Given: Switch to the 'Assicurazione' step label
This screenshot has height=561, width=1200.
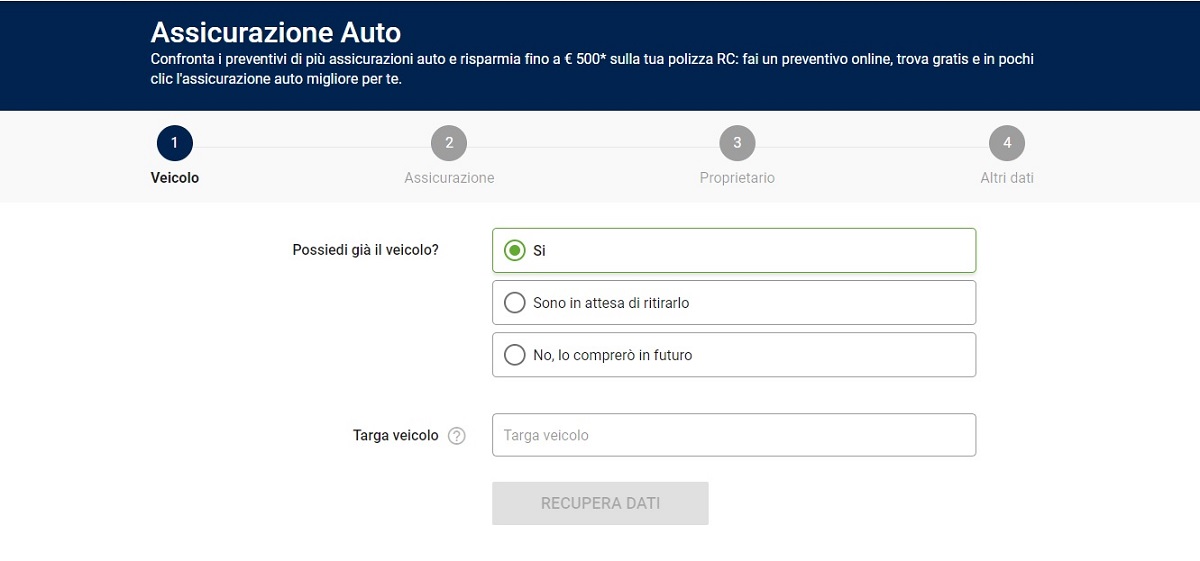Looking at the screenshot, I should 449,178.
